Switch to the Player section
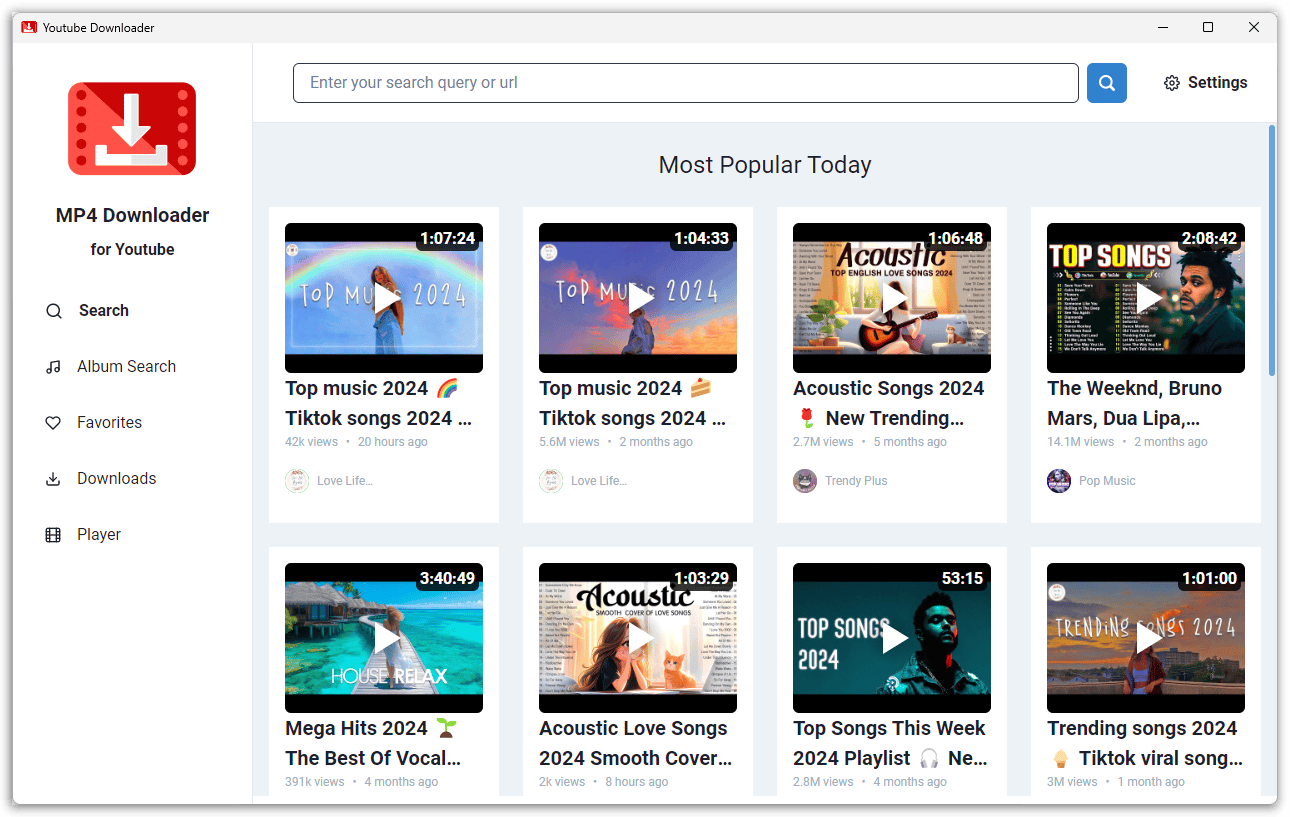 (x=99, y=535)
